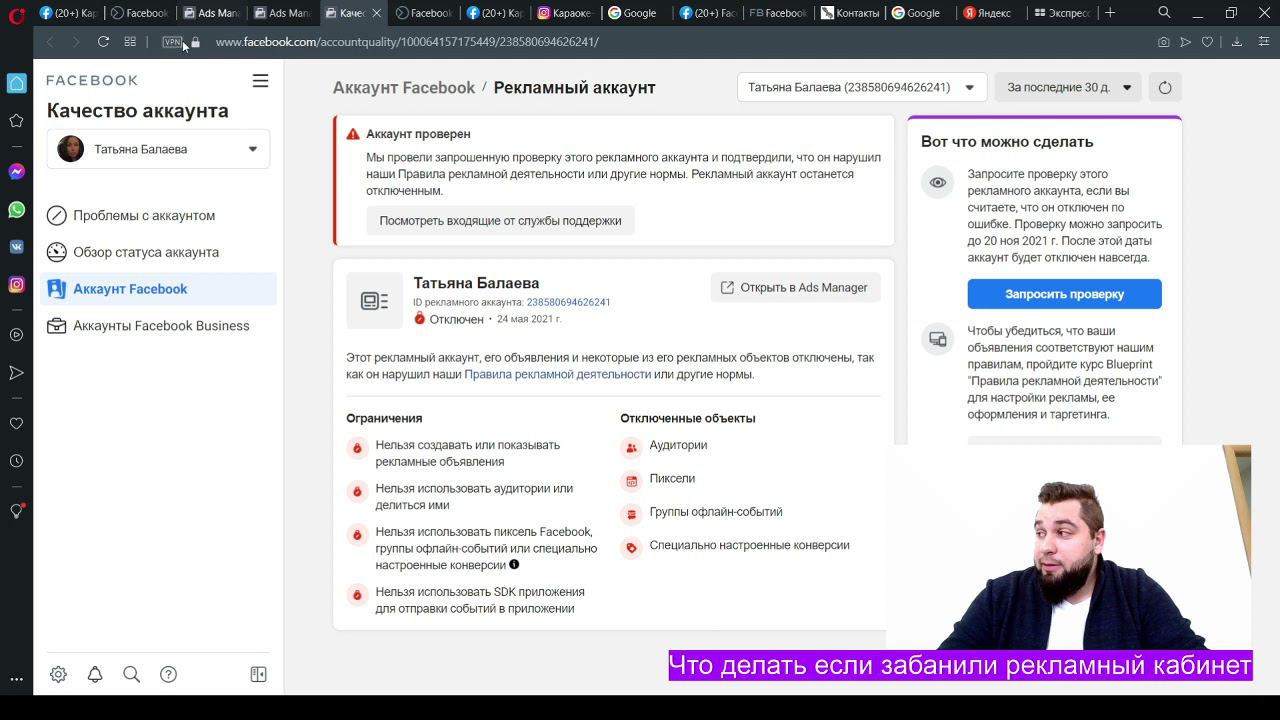Image resolution: width=1280 pixels, height=720 pixels.
Task: Click search magnifier in Facebook sidebar
Action: (131, 674)
